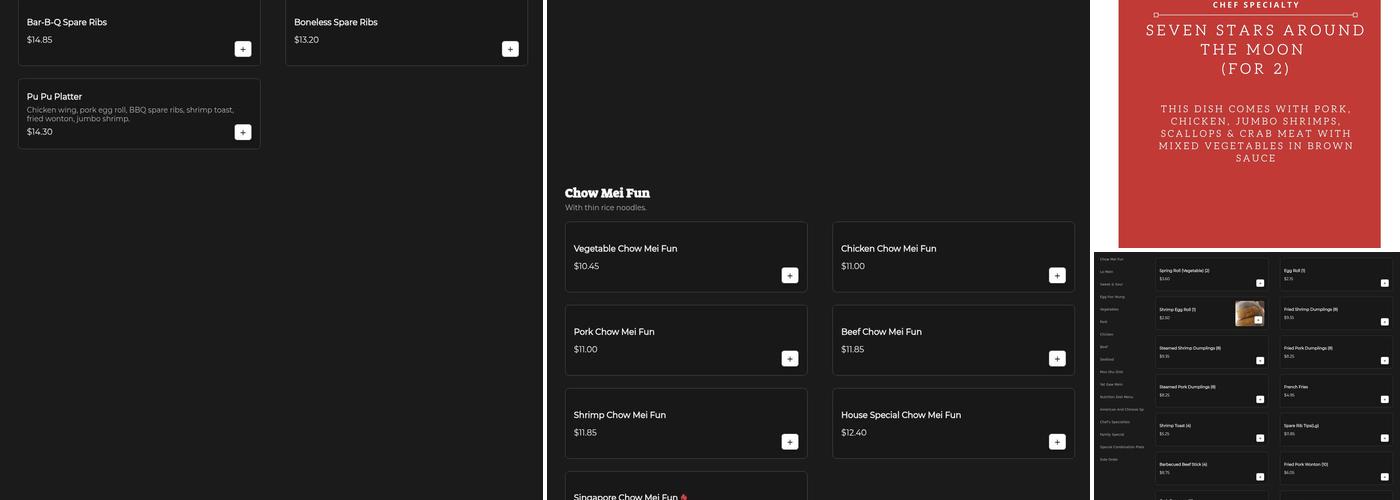The height and width of the screenshot is (500, 1400).
Task: Go to Egg Foo Young section
Action: (1112, 297)
